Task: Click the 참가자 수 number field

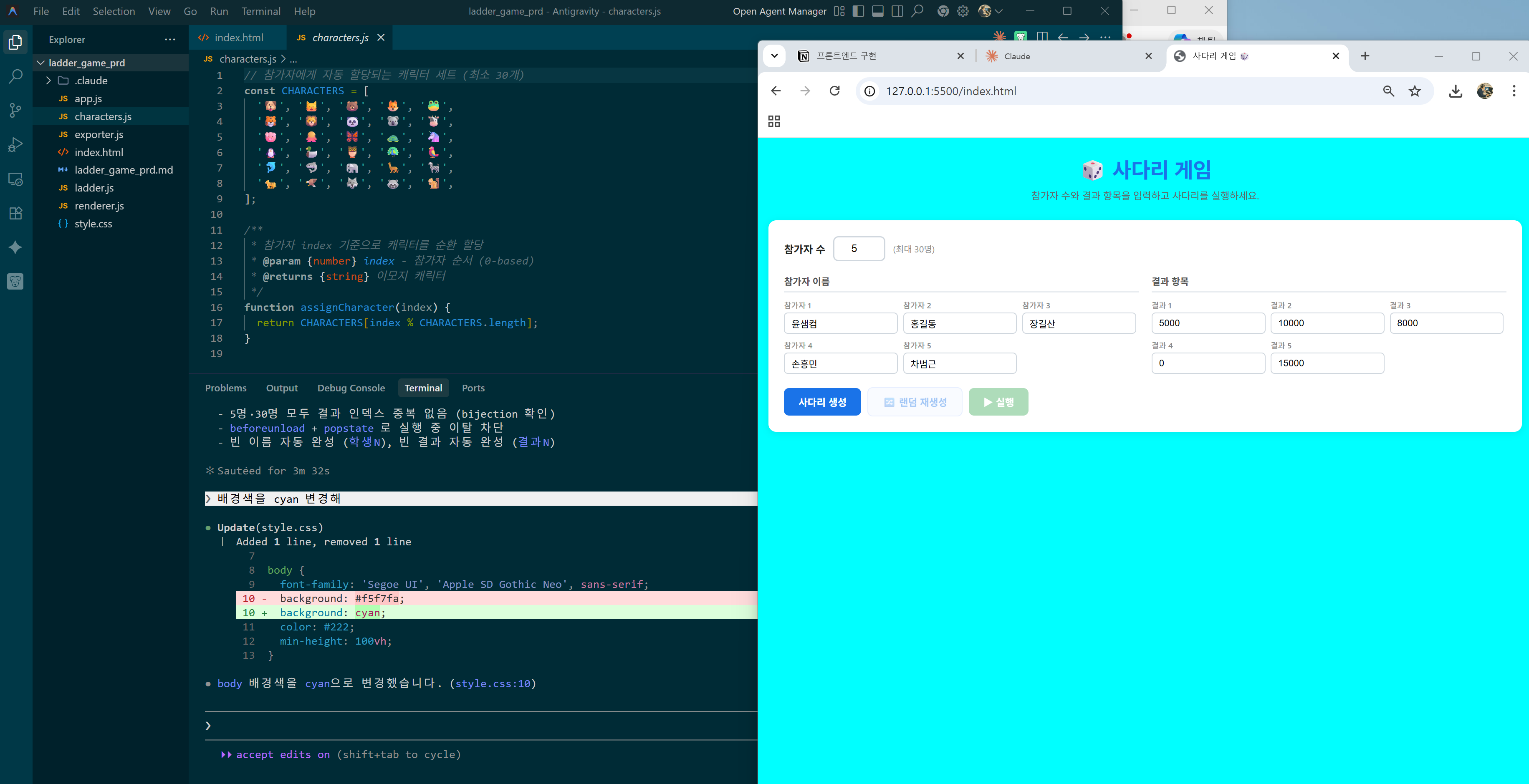Action: (x=858, y=249)
